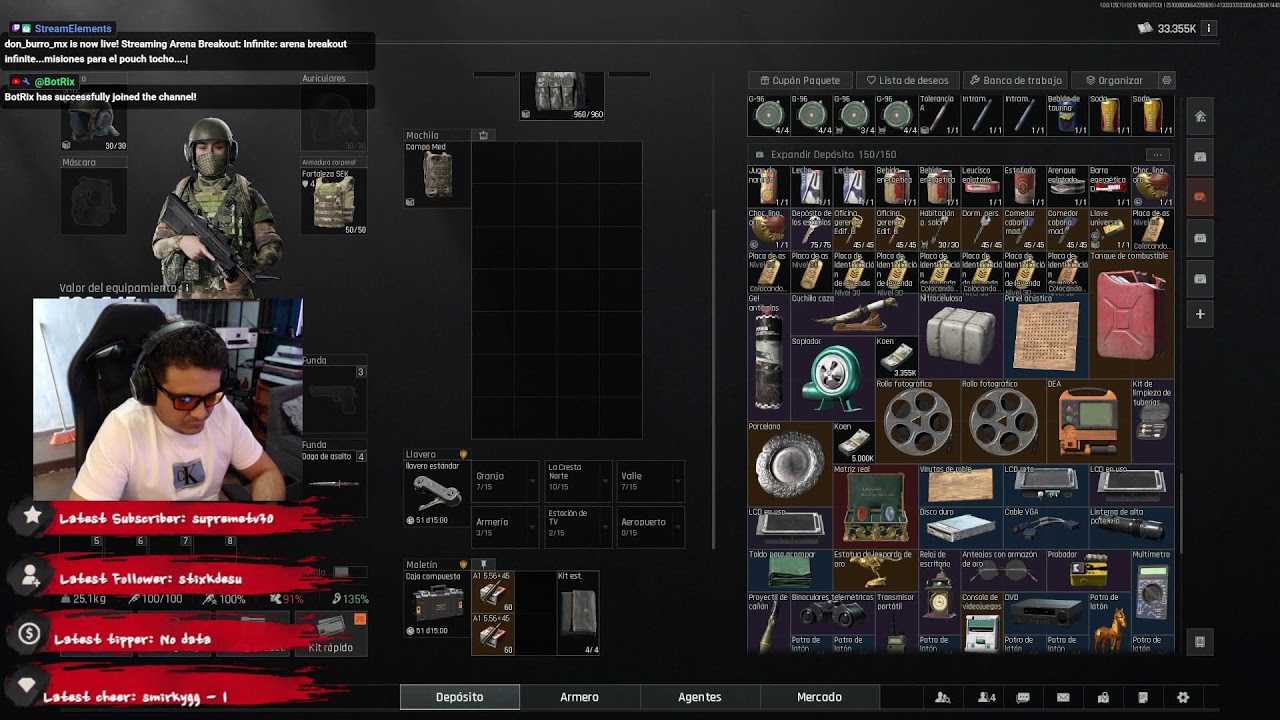Select the Multímetro item
Viewport: 1280px width, 720px height.
(1152, 591)
